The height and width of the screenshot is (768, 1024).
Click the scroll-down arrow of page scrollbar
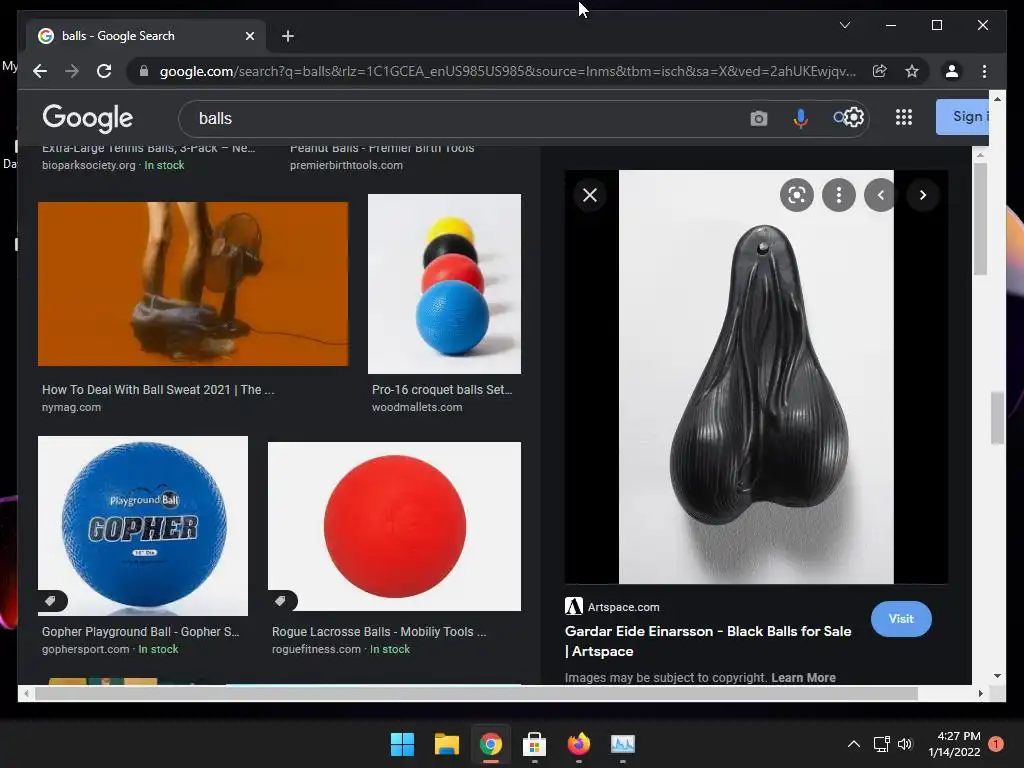click(997, 676)
